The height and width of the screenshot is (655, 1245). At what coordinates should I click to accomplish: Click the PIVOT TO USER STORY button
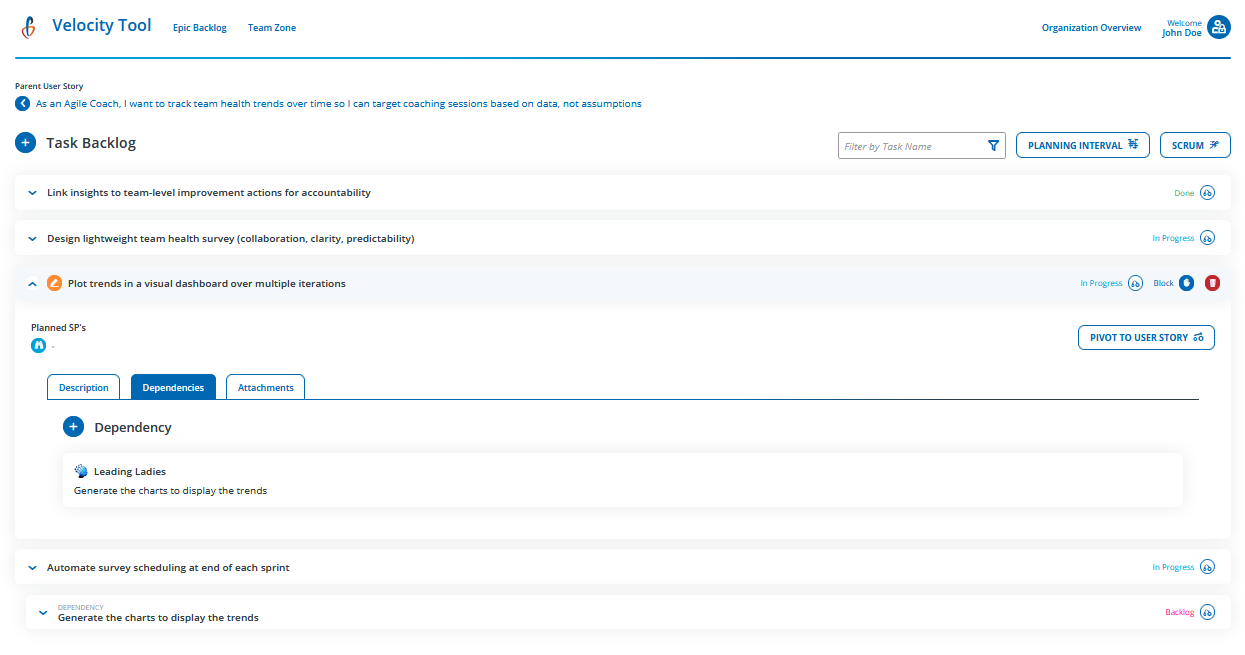pos(1146,337)
